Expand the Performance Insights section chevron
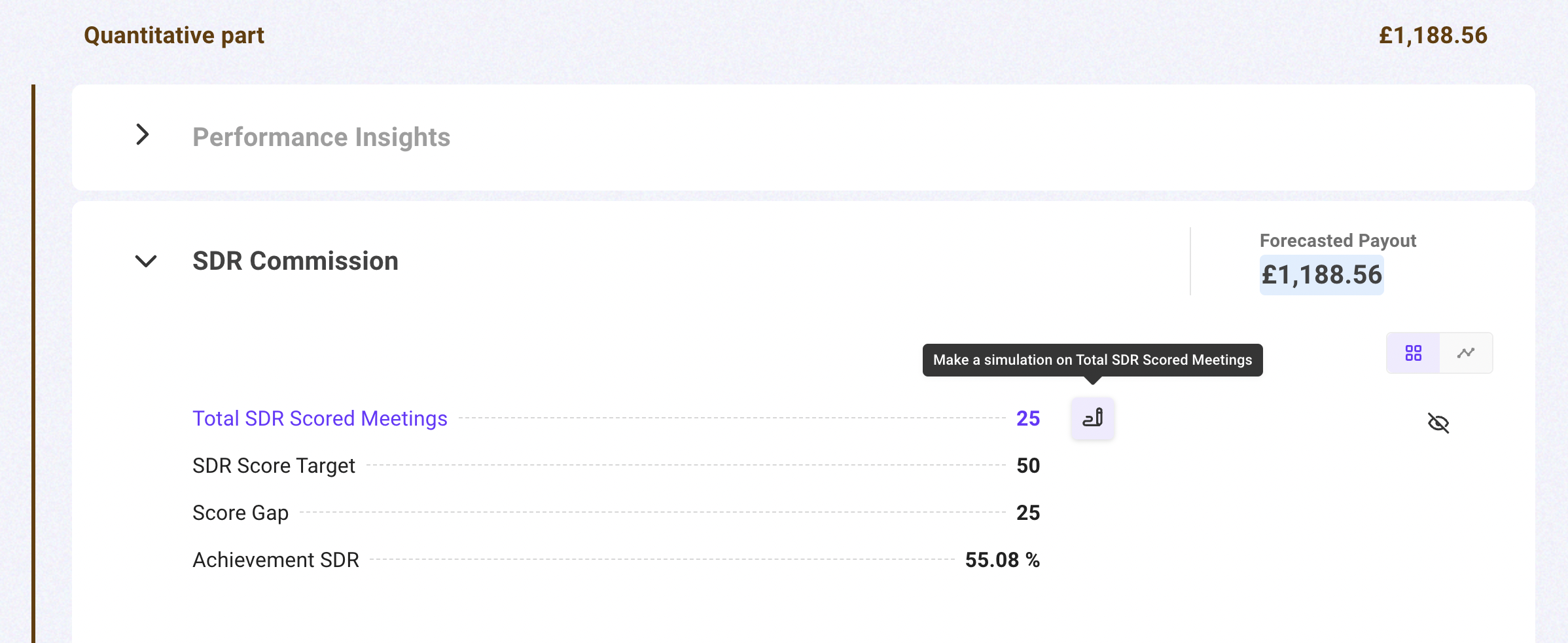Screen dimensions: 1568x643 point(143,135)
